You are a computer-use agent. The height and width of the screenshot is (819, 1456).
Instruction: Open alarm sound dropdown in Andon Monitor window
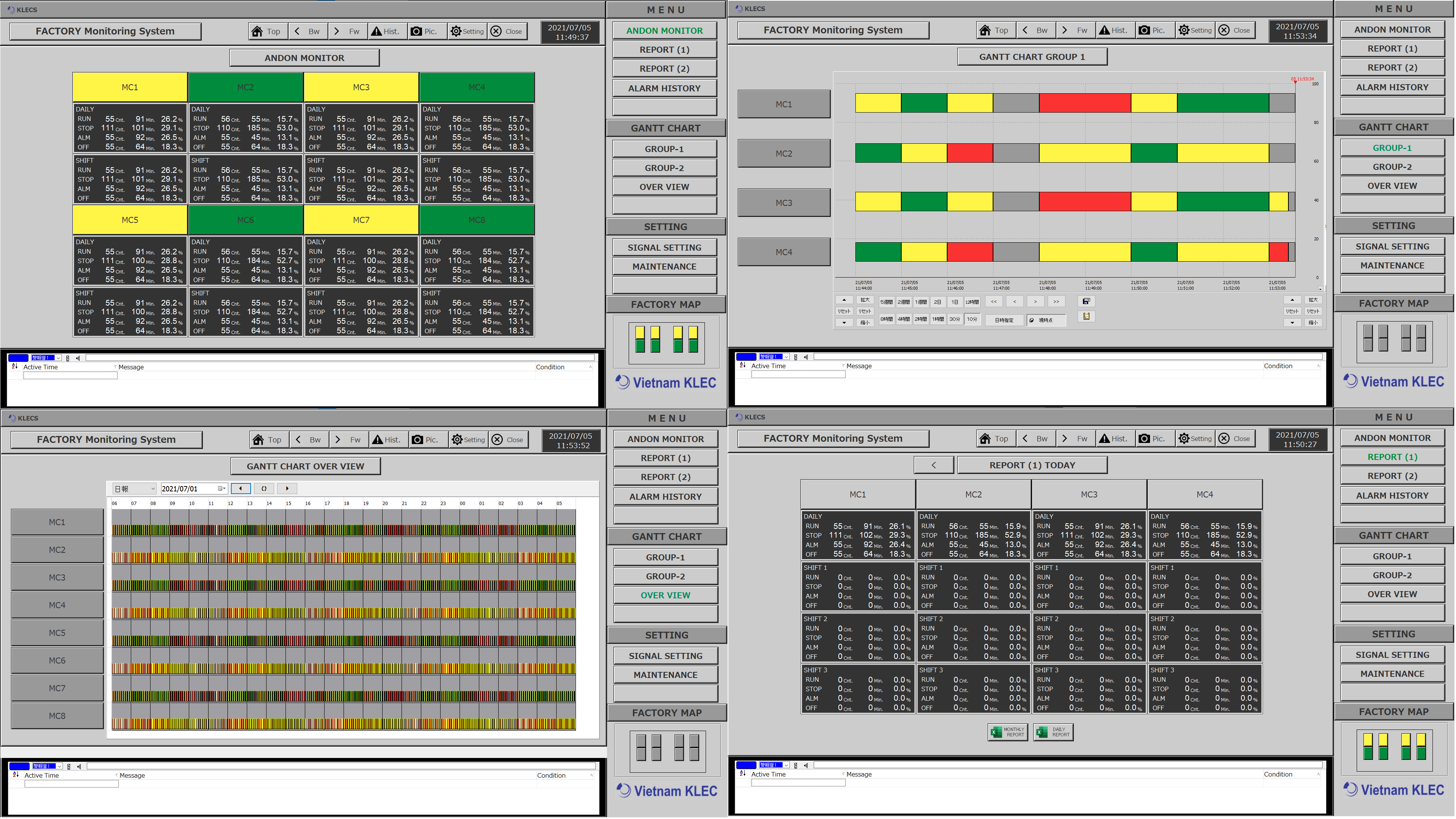tap(46, 358)
